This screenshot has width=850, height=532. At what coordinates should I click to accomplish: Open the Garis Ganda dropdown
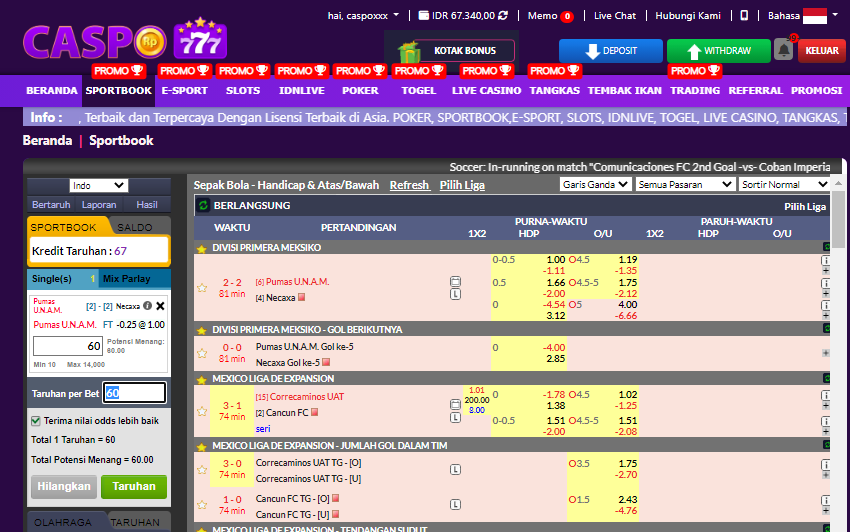pyautogui.click(x=595, y=184)
